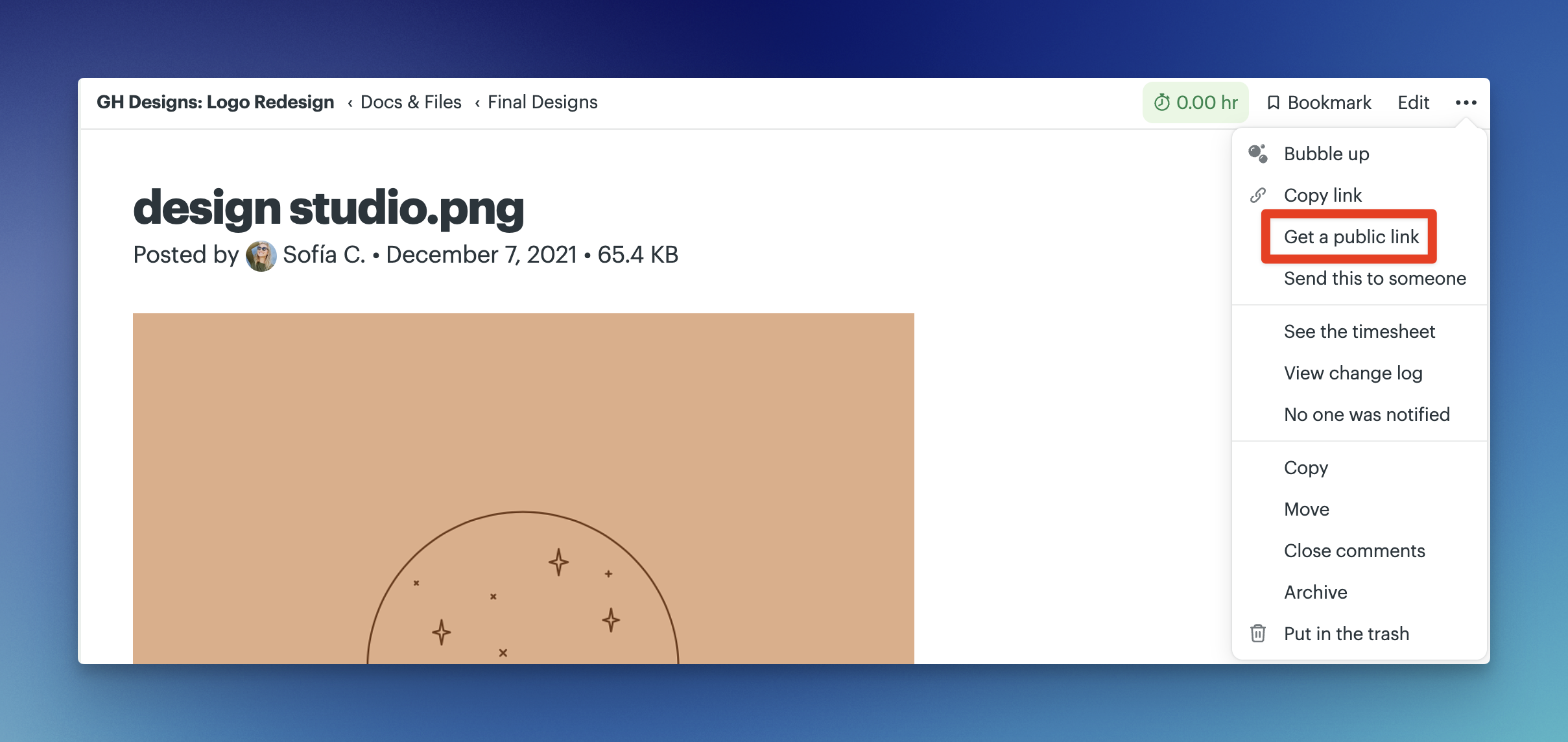Select Archive in the menu
The width and height of the screenshot is (1568, 742).
pyautogui.click(x=1359, y=592)
